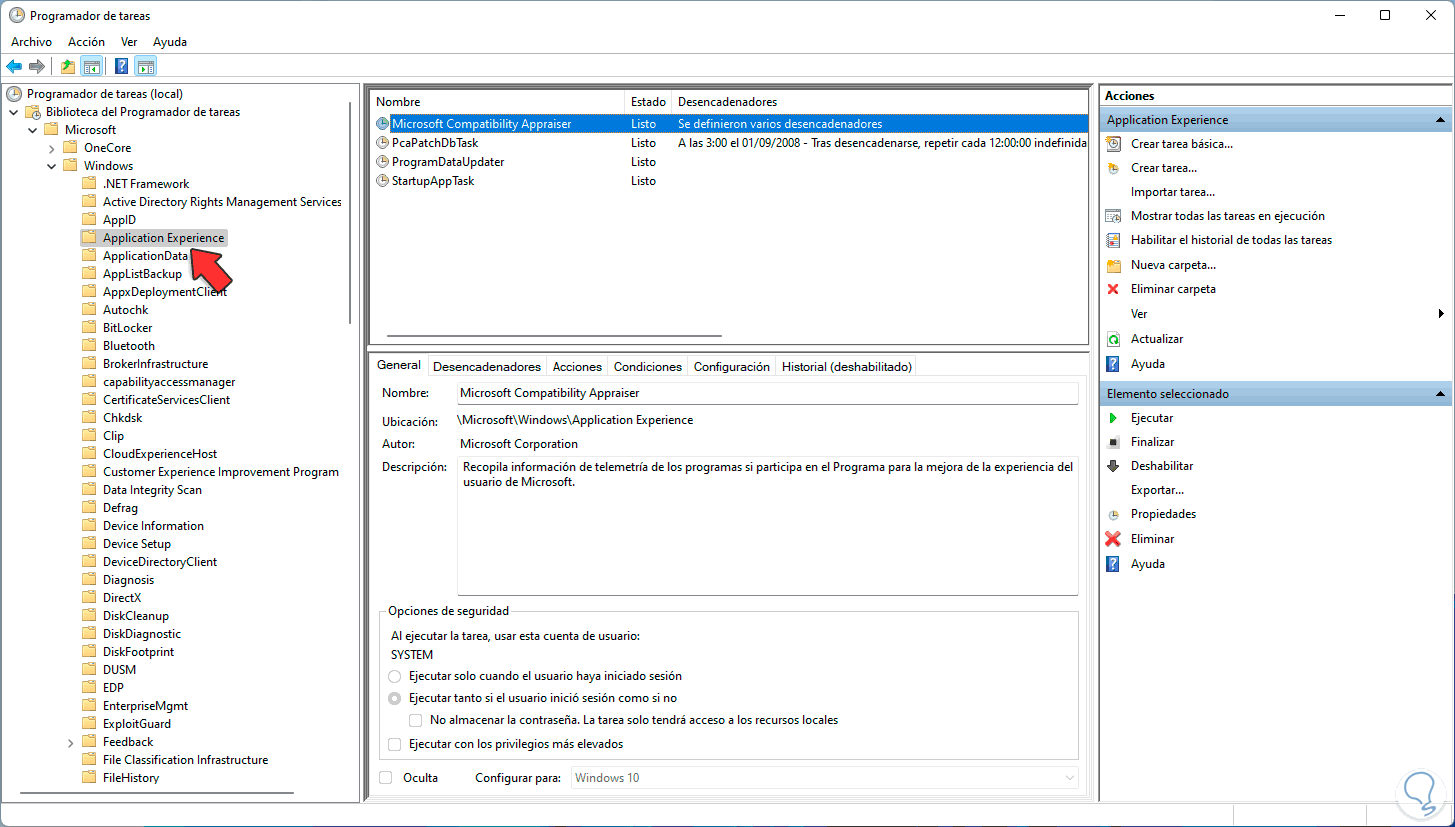Screen dimensions: 1455x827
Task: Click the clock icon beside ProgramDataUpdater
Action: pos(382,162)
